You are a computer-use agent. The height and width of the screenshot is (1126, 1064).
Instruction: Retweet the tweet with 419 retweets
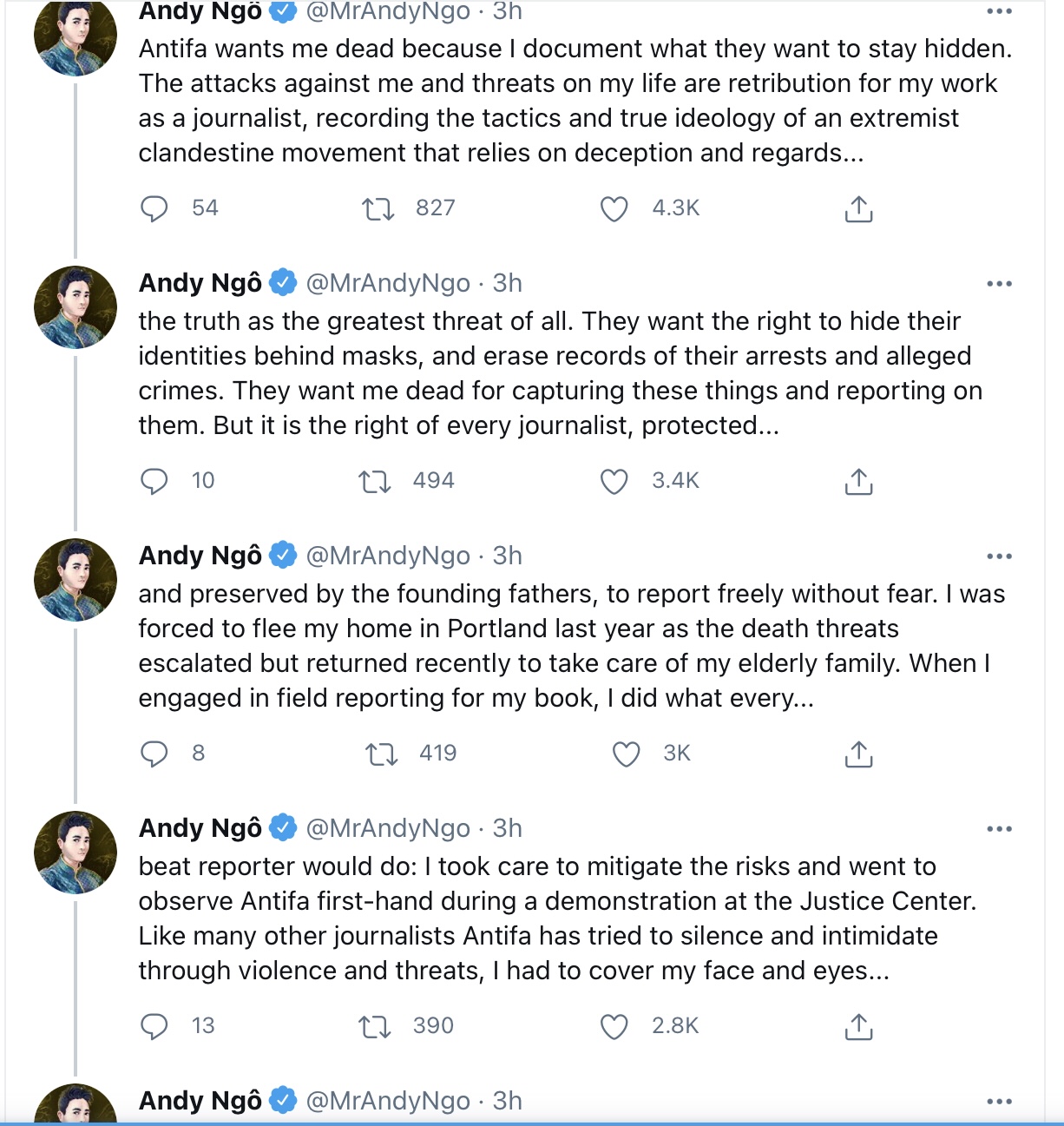382,754
